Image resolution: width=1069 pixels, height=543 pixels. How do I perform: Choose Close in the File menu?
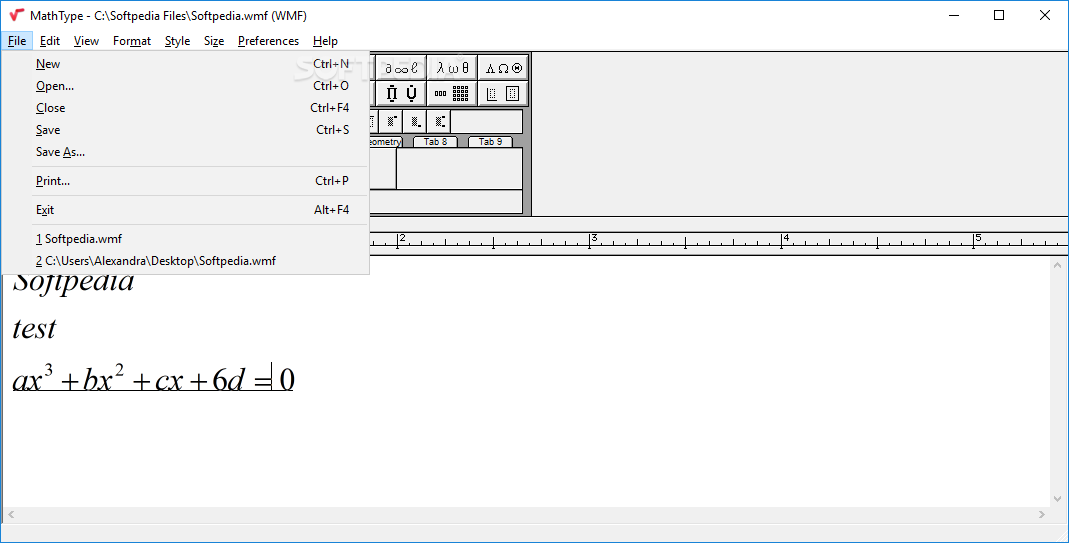185,108
